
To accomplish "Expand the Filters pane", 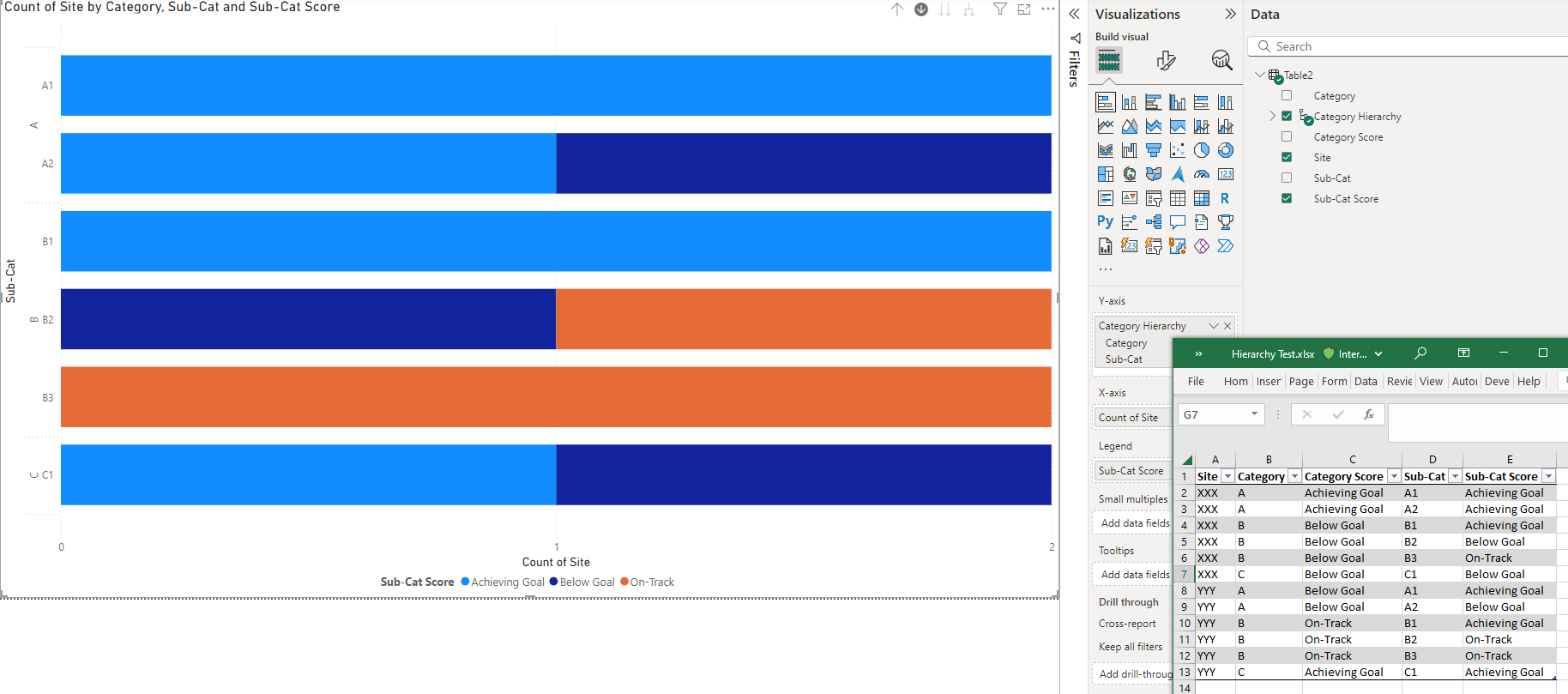I will point(1074,14).
